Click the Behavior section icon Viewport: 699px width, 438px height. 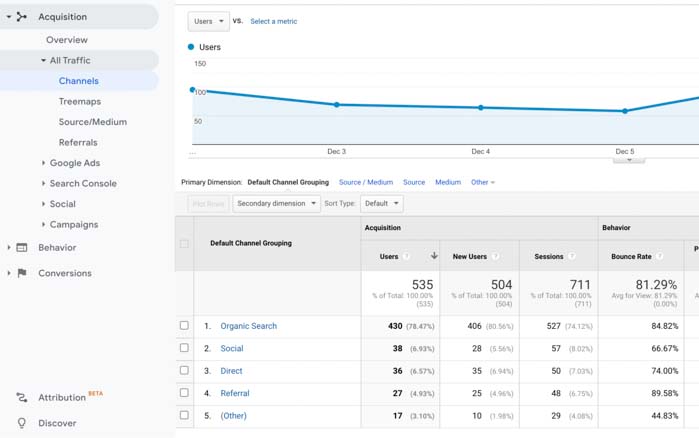21,248
